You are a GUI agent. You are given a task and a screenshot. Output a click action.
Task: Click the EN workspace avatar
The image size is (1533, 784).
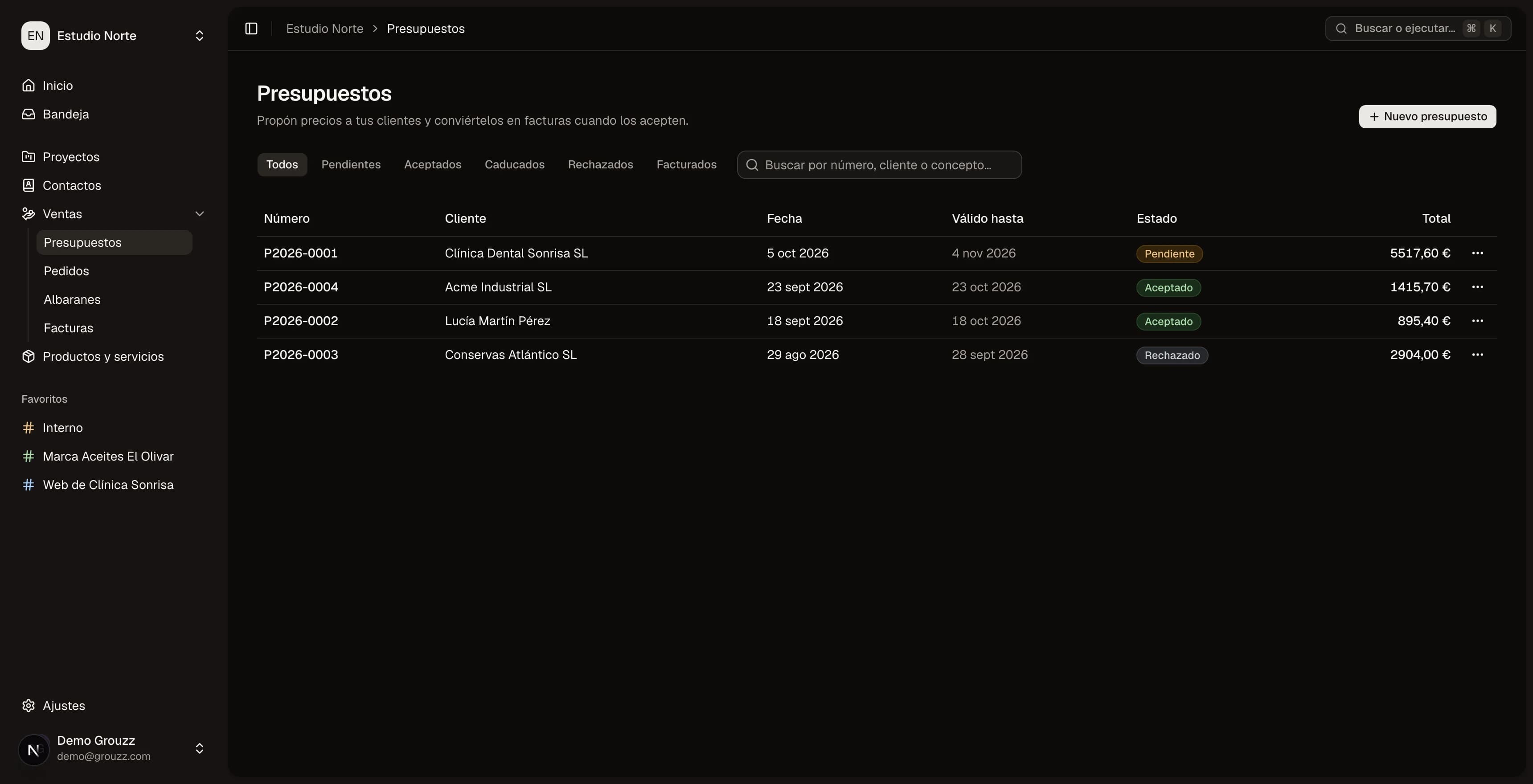click(35, 36)
